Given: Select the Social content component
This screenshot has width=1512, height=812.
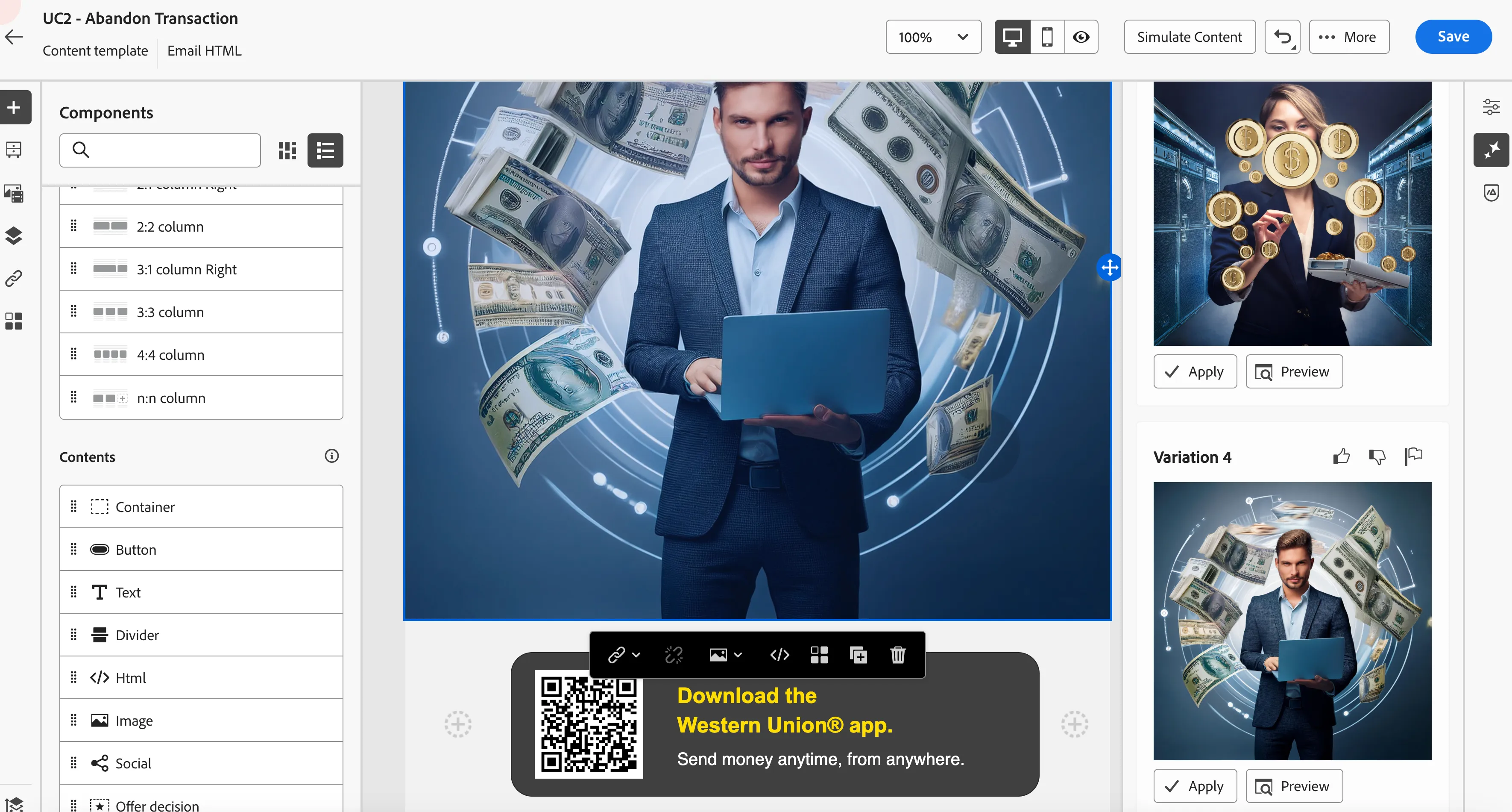Looking at the screenshot, I should 201,763.
